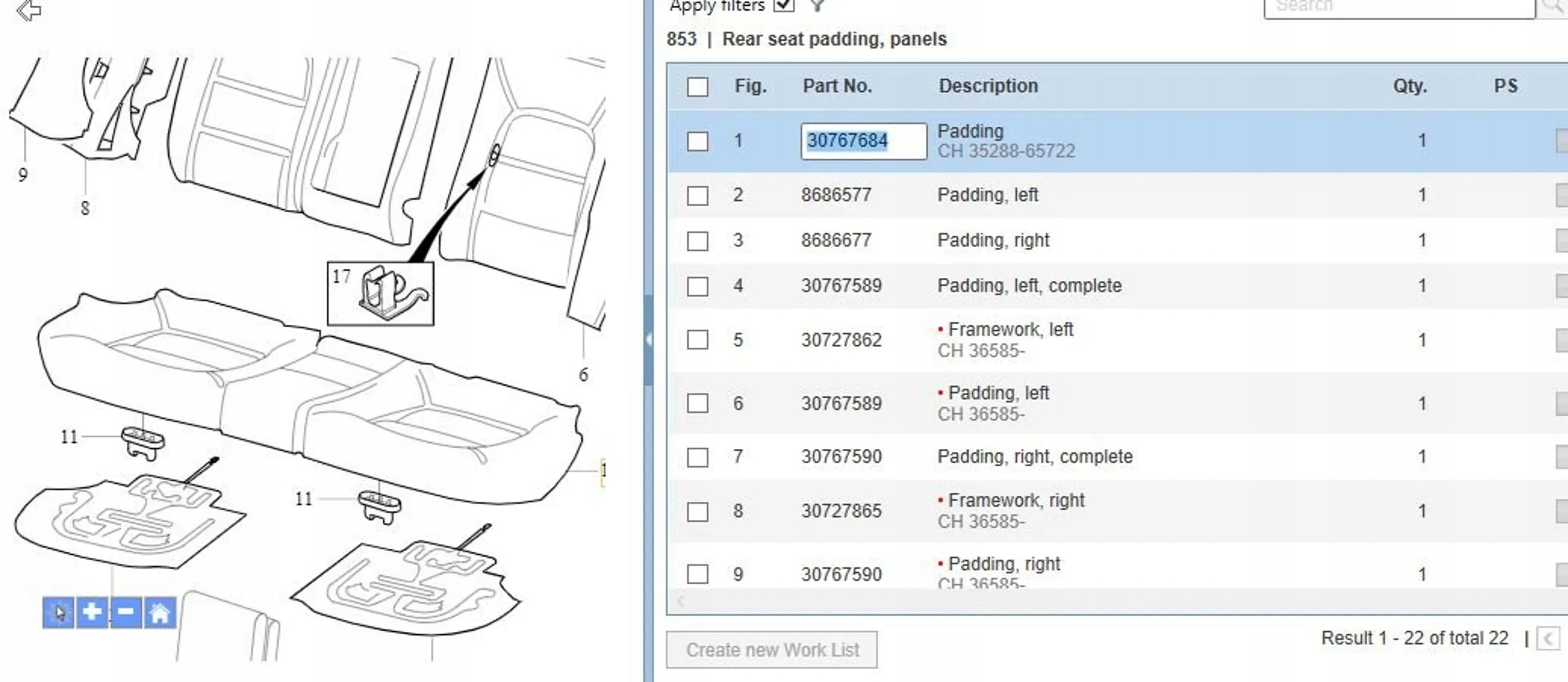
Task: Check the select-all header checkbox
Action: [697, 87]
